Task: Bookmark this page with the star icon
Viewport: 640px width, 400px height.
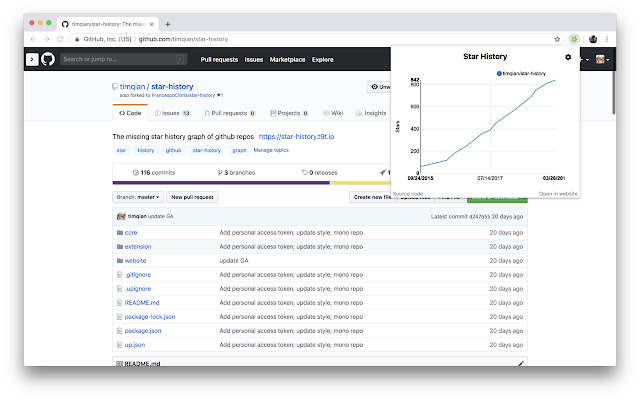Action: [x=557, y=39]
